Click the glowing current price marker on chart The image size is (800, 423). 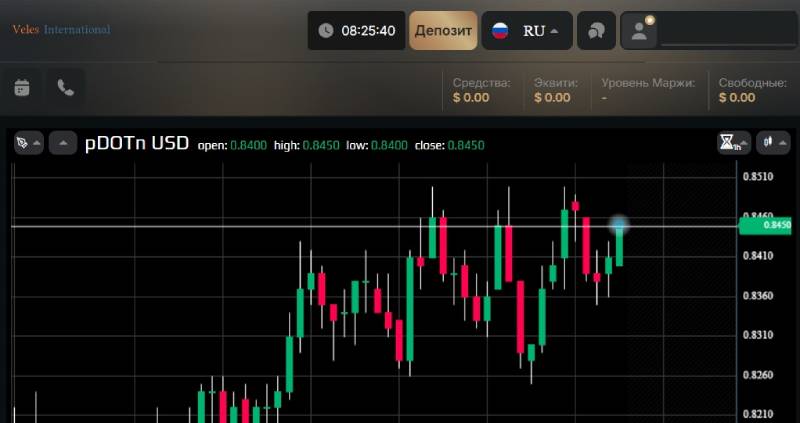pos(619,225)
